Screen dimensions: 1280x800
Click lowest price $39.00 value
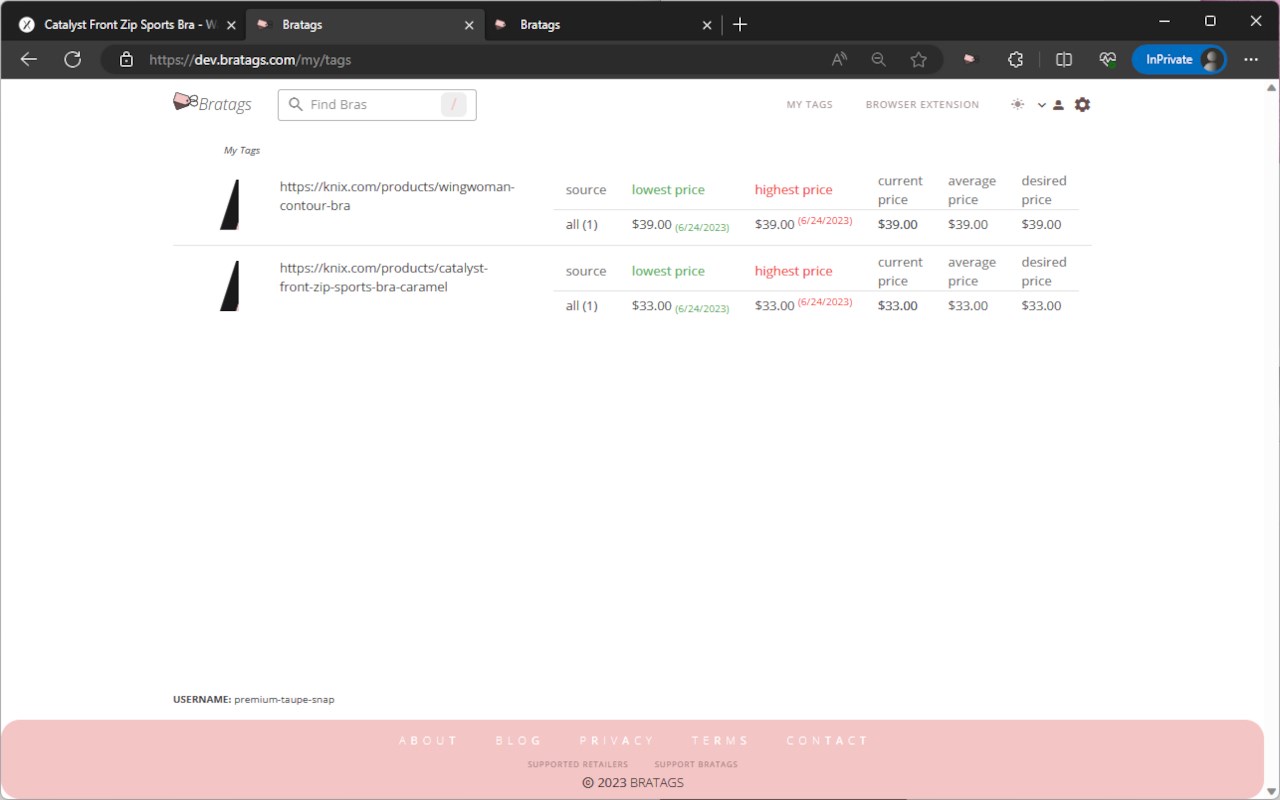pos(652,224)
